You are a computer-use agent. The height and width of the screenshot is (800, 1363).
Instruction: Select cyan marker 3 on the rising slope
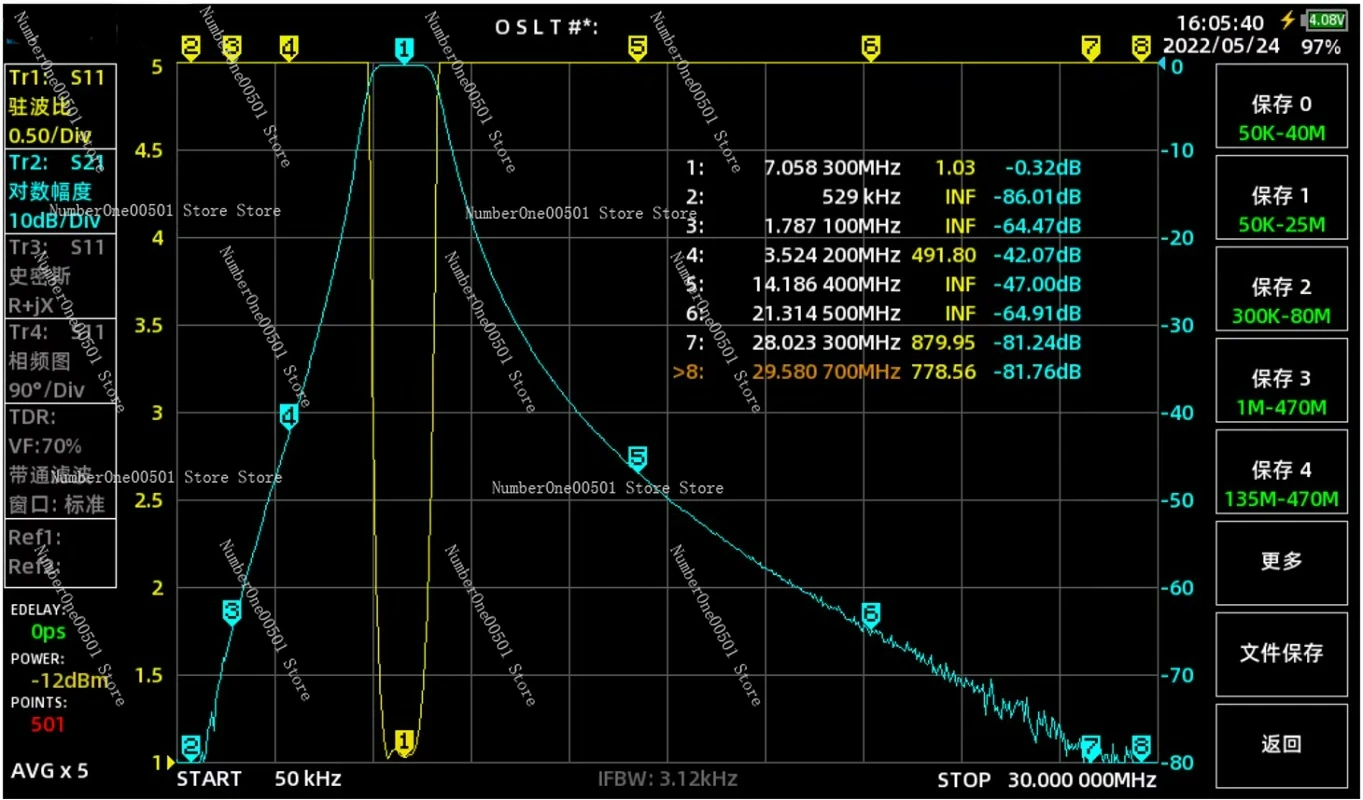(x=232, y=612)
